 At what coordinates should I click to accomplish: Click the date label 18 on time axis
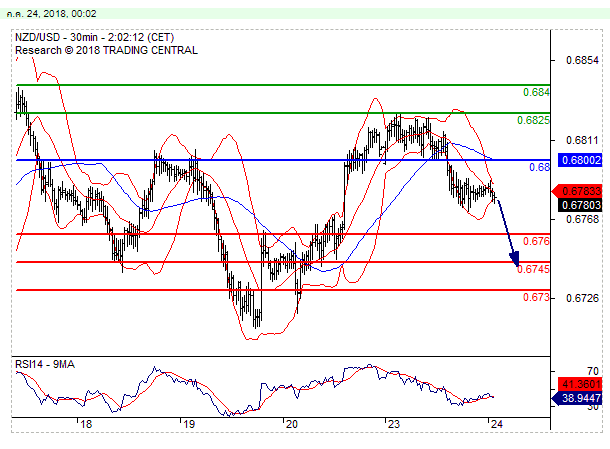point(86,424)
